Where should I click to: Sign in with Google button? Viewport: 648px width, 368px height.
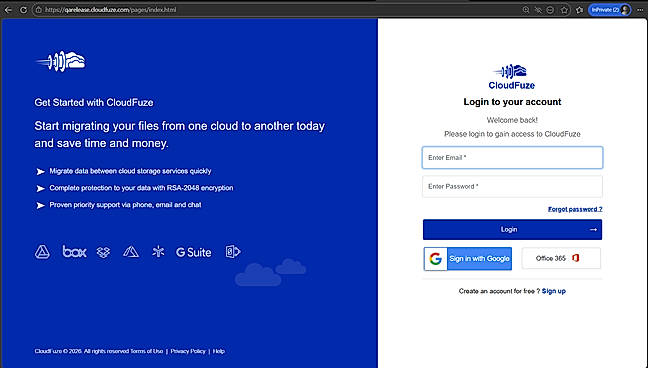pos(468,259)
